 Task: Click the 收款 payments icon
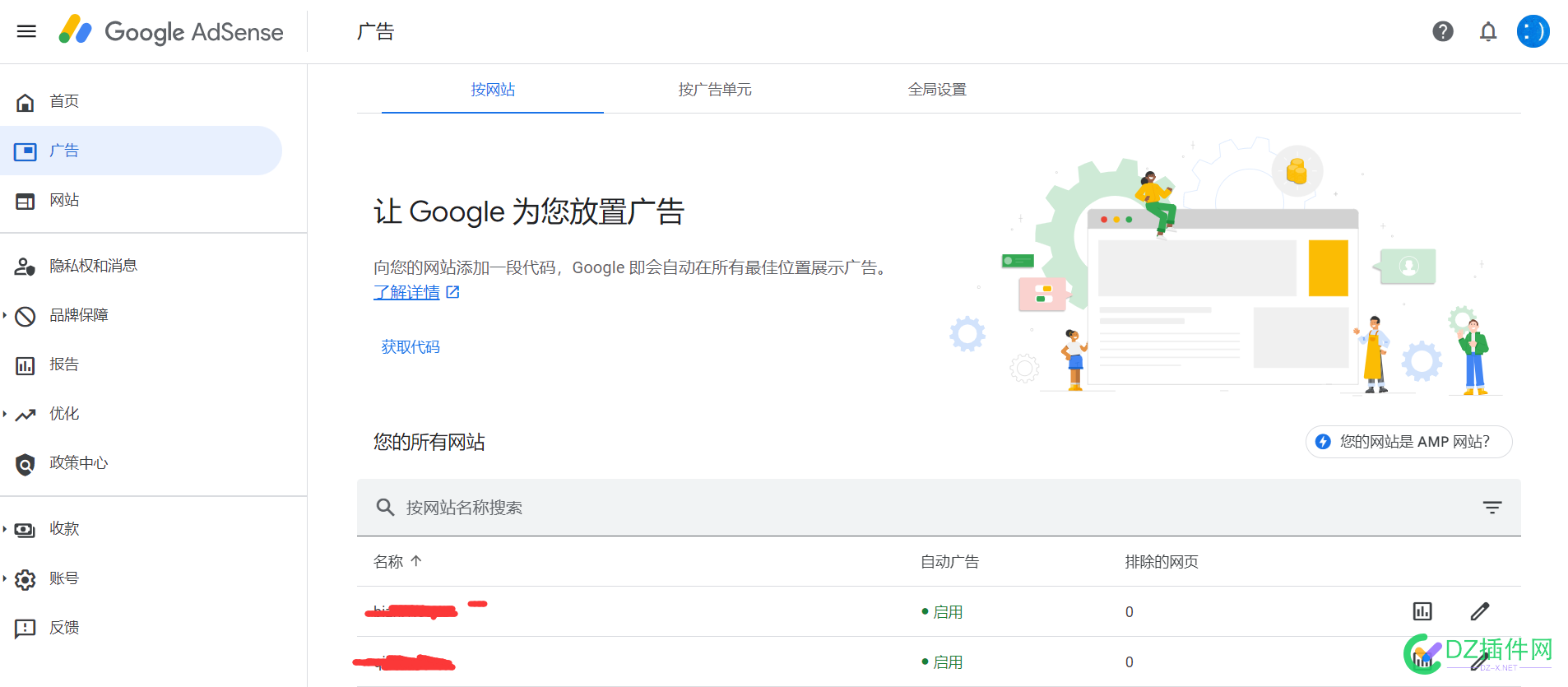point(26,530)
